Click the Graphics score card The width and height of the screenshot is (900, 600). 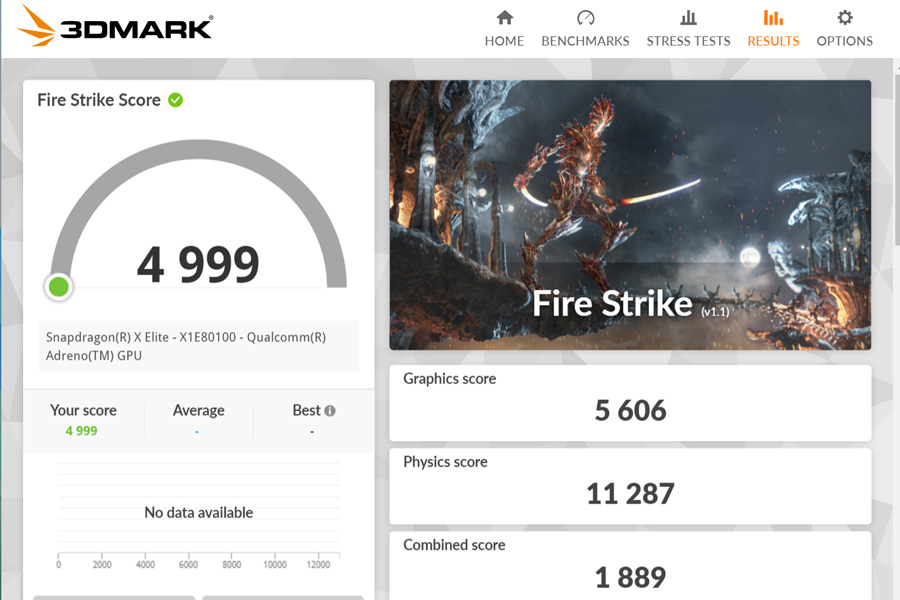point(630,403)
